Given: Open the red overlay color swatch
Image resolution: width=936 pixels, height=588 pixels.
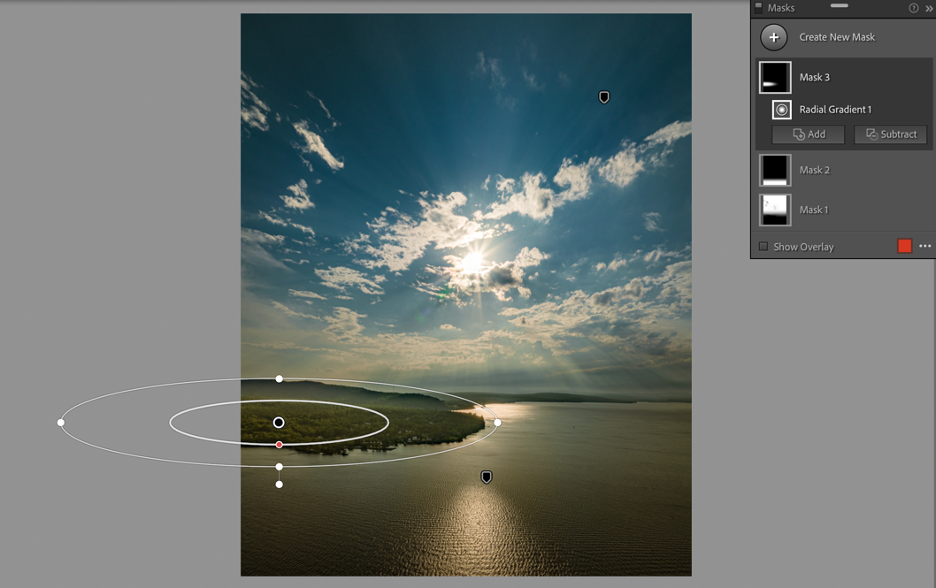Looking at the screenshot, I should [904, 246].
